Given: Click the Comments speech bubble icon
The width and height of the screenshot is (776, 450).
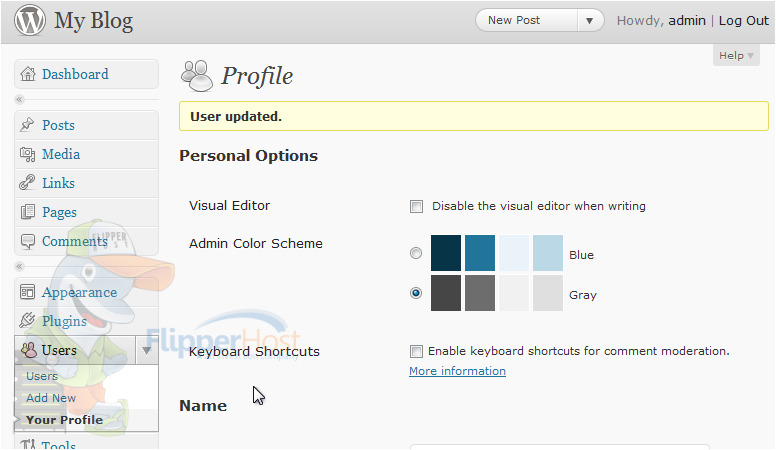Looking at the screenshot, I should (x=28, y=242).
